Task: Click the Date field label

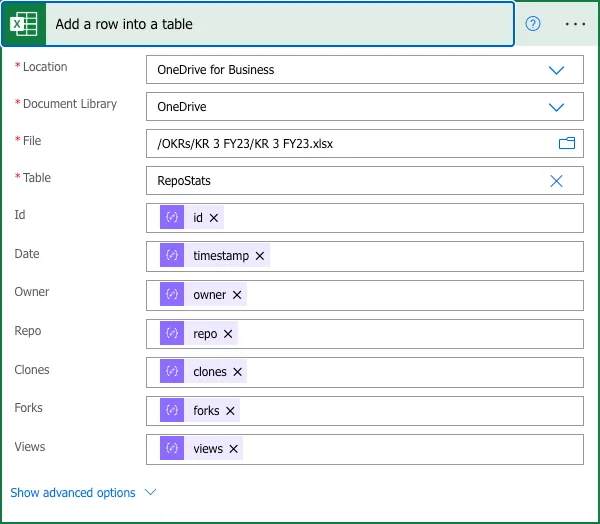Action: (x=27, y=254)
